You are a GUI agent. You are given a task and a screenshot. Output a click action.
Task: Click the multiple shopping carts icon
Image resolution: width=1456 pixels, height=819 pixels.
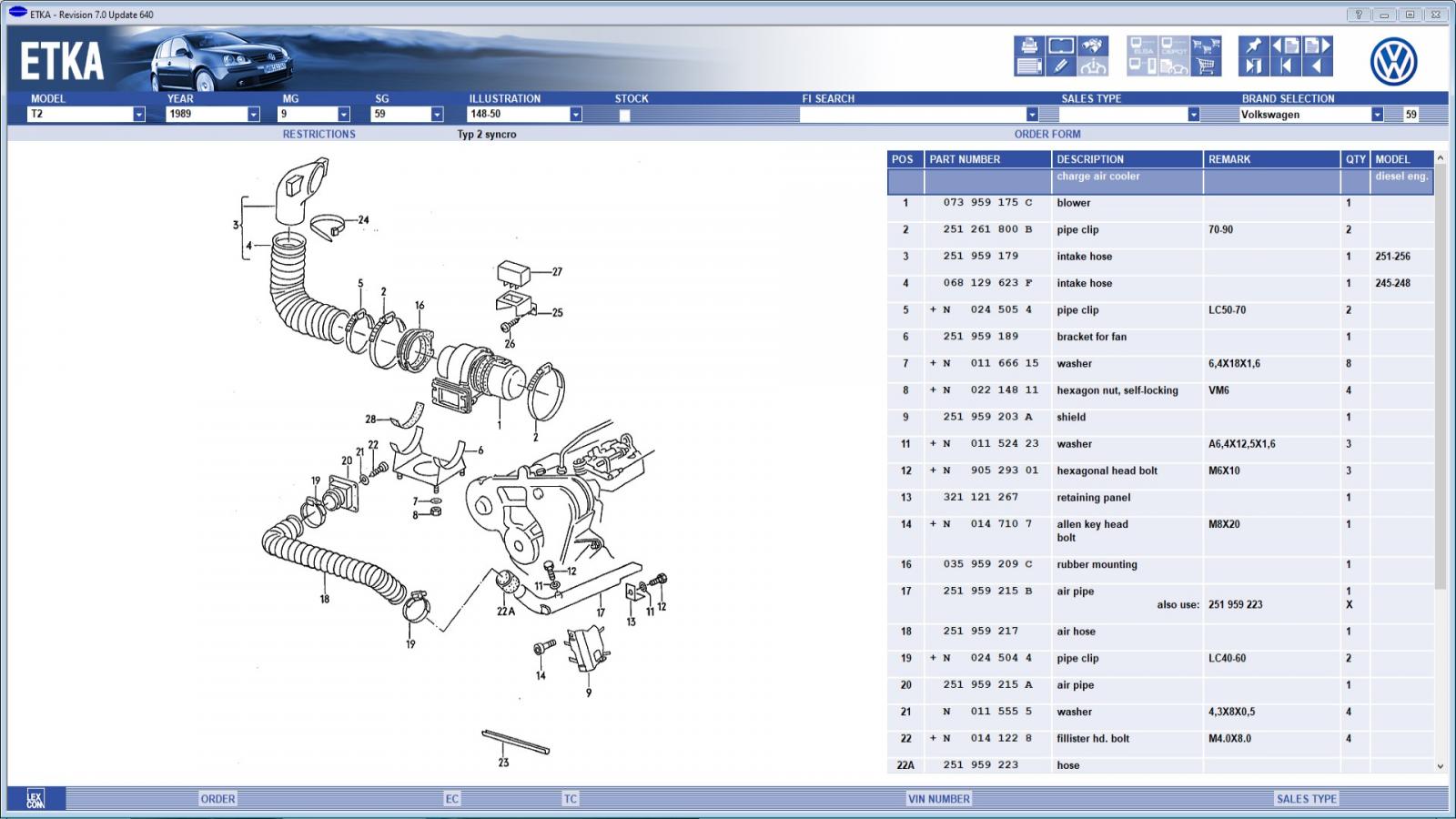1206,45
